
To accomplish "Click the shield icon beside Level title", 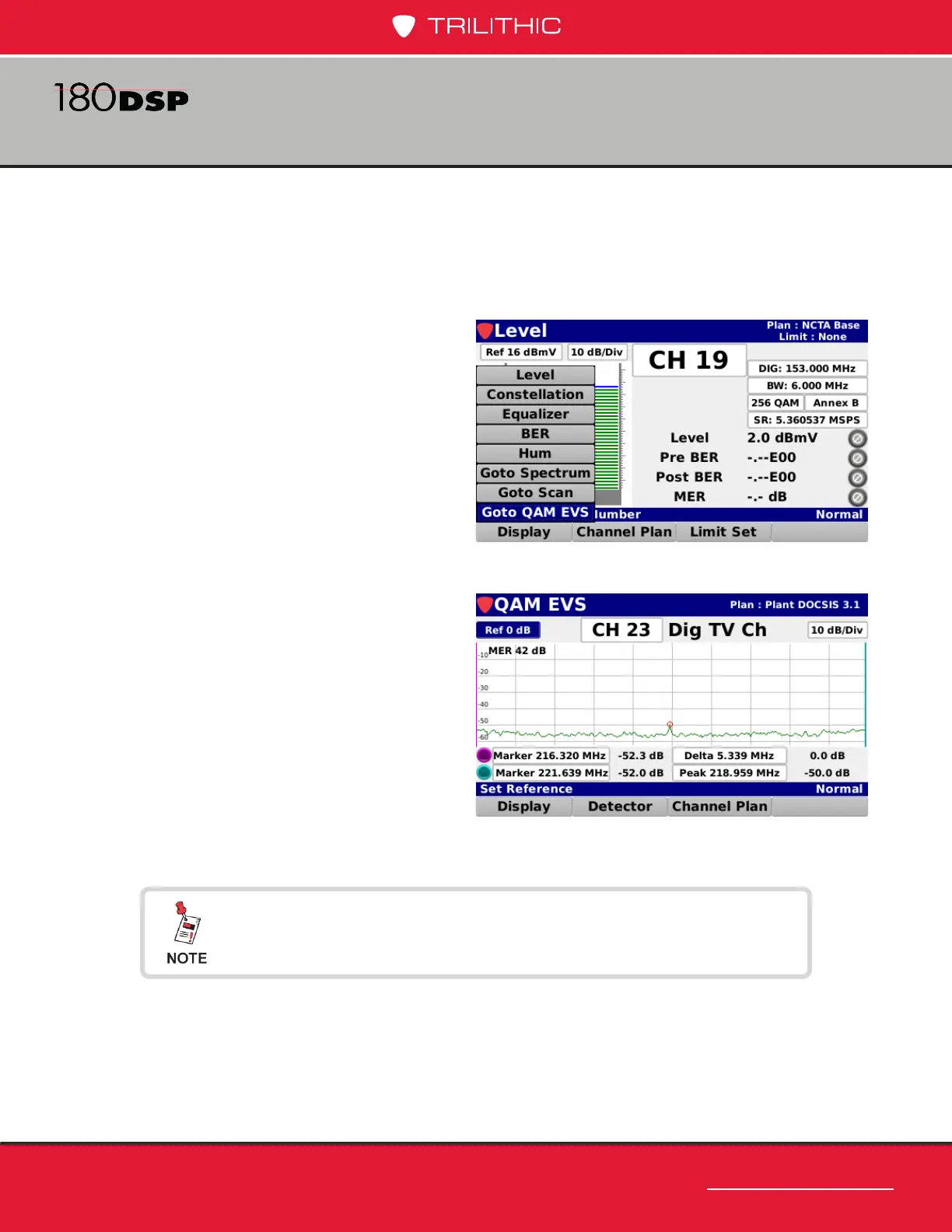I will tap(485, 331).
